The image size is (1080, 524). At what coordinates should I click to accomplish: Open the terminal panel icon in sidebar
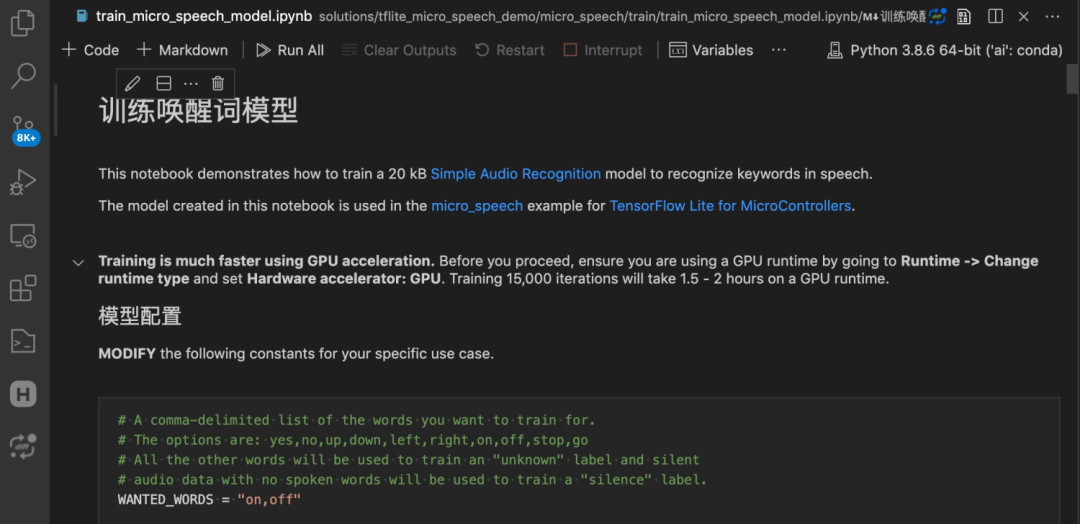tap(22, 341)
